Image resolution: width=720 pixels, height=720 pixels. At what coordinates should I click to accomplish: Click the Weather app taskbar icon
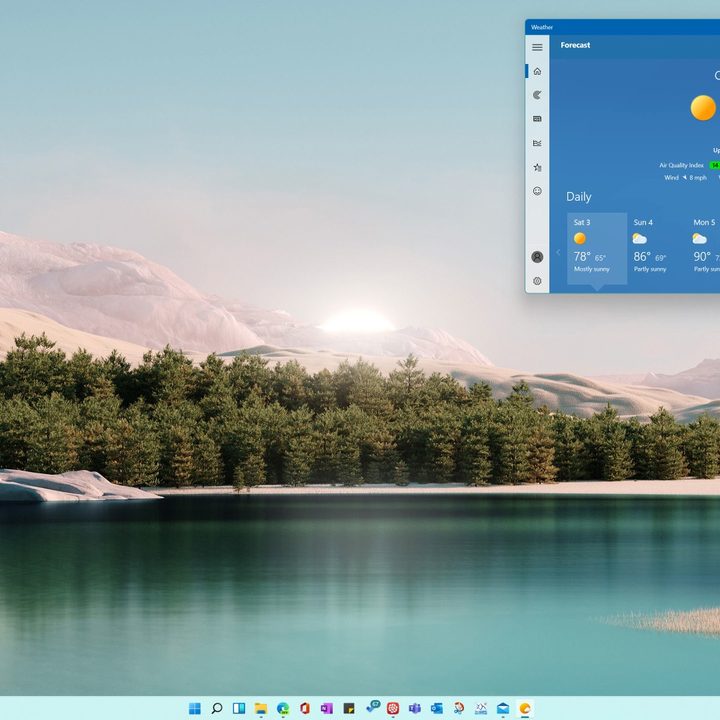525,708
